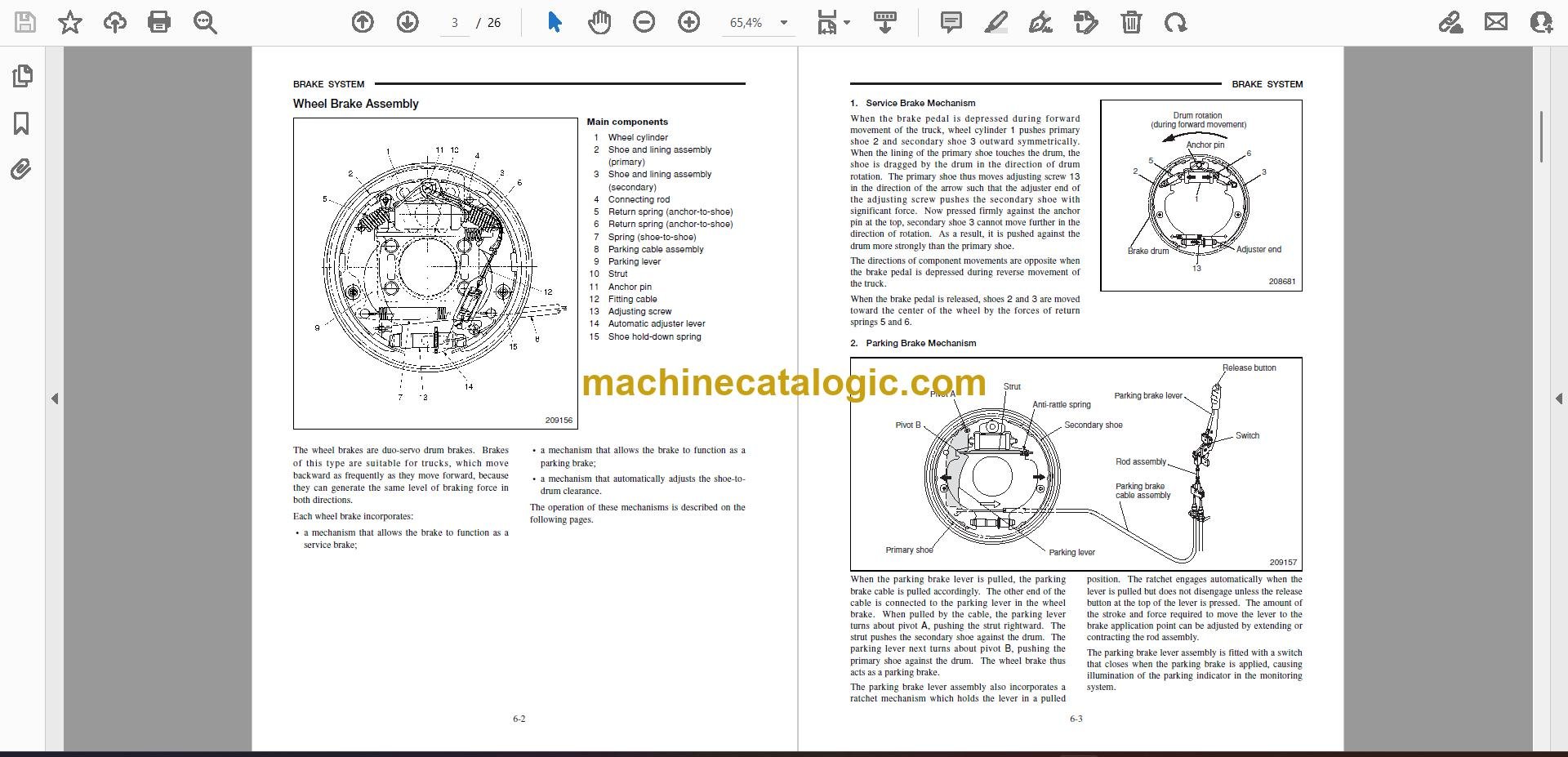The image size is (1568, 757).
Task: Expand the right tools pane arrow
Action: [x=1558, y=399]
